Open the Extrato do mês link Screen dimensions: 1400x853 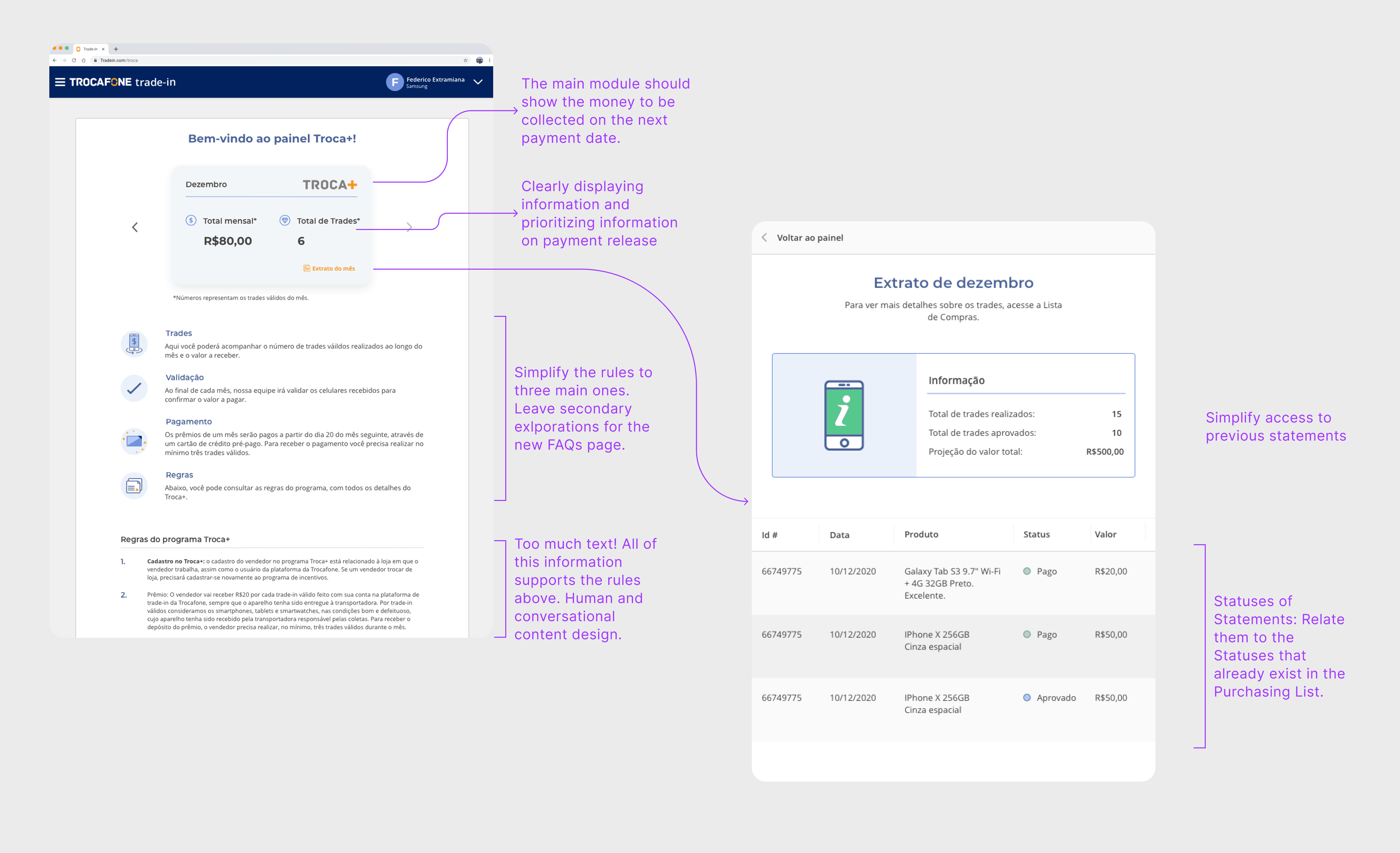click(x=329, y=269)
